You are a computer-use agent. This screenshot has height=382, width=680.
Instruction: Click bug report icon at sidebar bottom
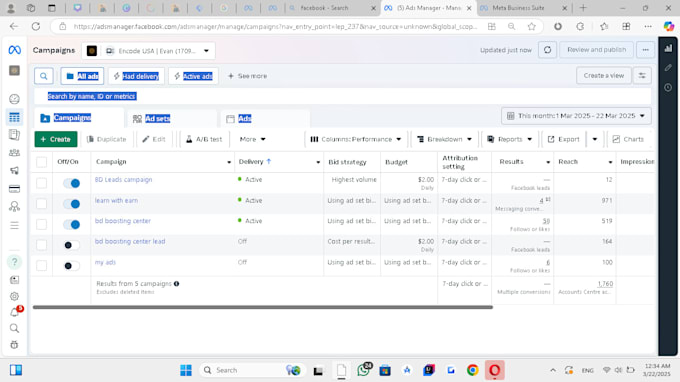14,345
